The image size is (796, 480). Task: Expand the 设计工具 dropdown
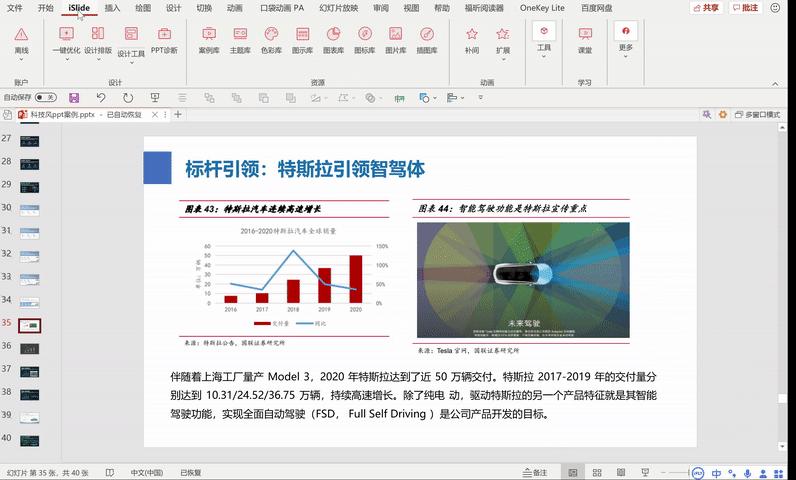[131, 62]
